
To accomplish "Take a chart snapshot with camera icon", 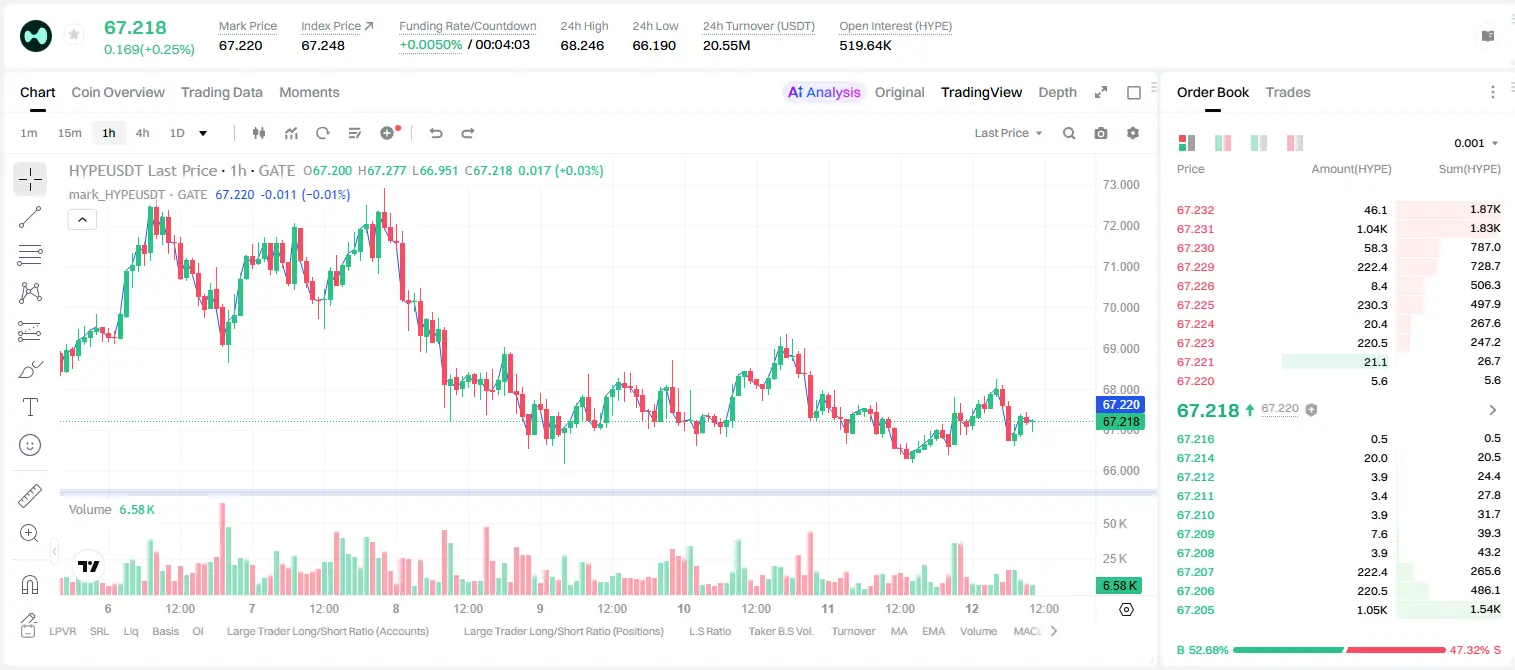I will tap(1101, 133).
